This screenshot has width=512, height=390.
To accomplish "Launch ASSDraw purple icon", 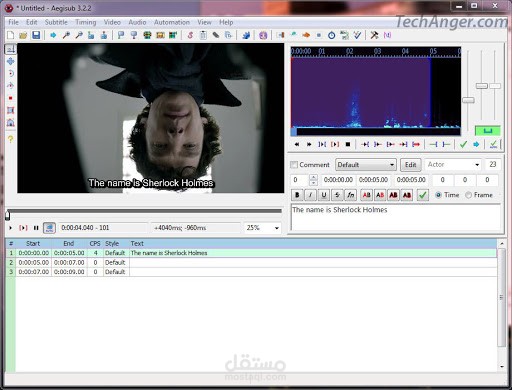I will click(263, 35).
